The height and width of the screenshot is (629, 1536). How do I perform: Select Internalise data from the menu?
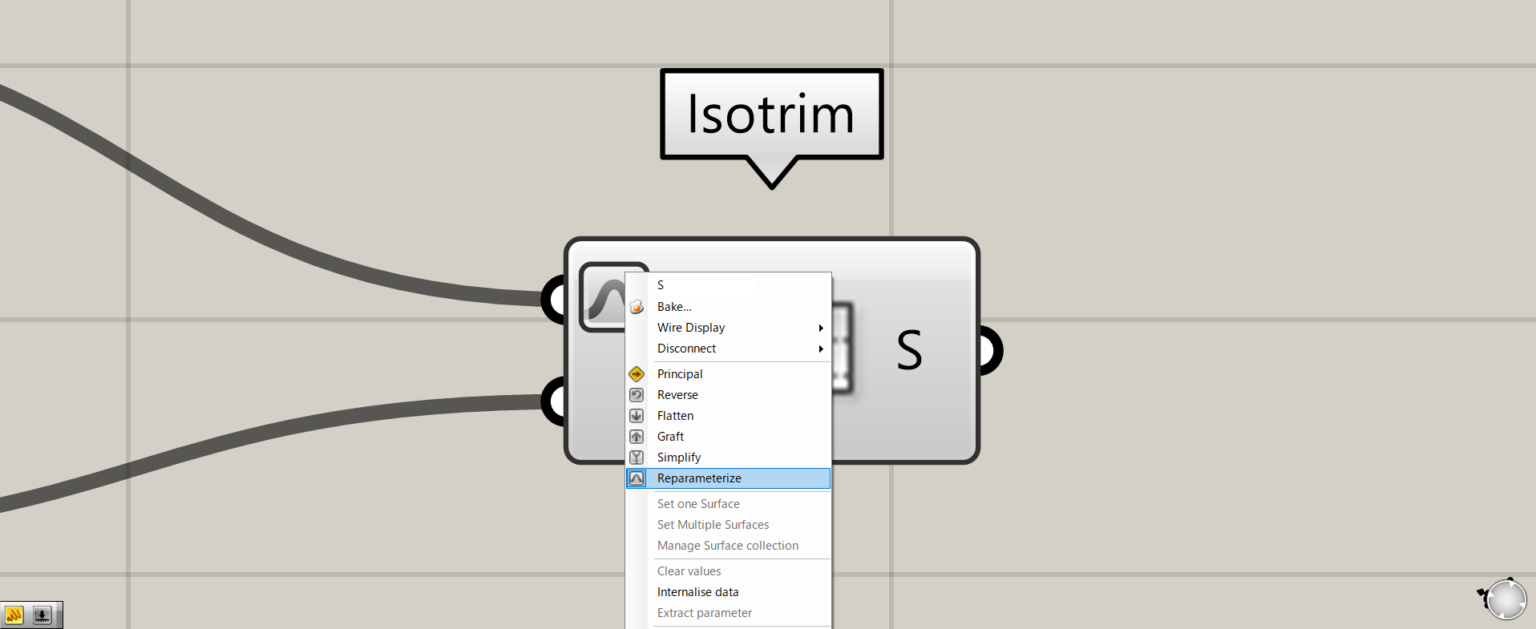[696, 591]
